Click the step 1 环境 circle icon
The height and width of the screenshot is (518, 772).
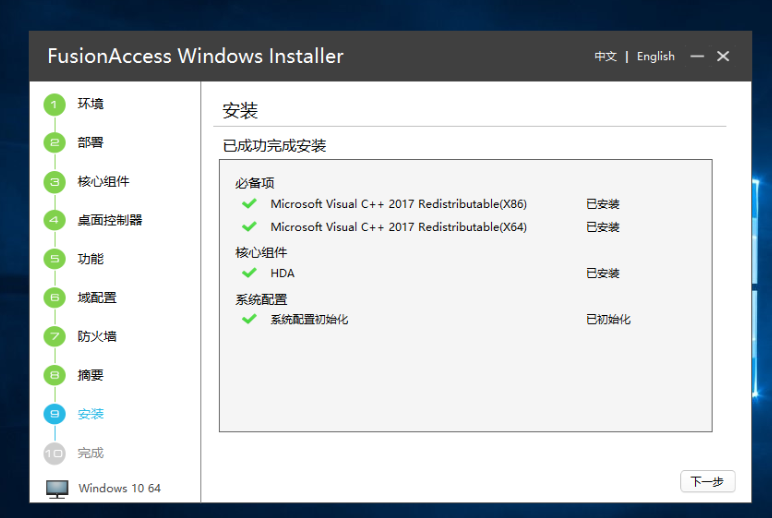click(54, 104)
